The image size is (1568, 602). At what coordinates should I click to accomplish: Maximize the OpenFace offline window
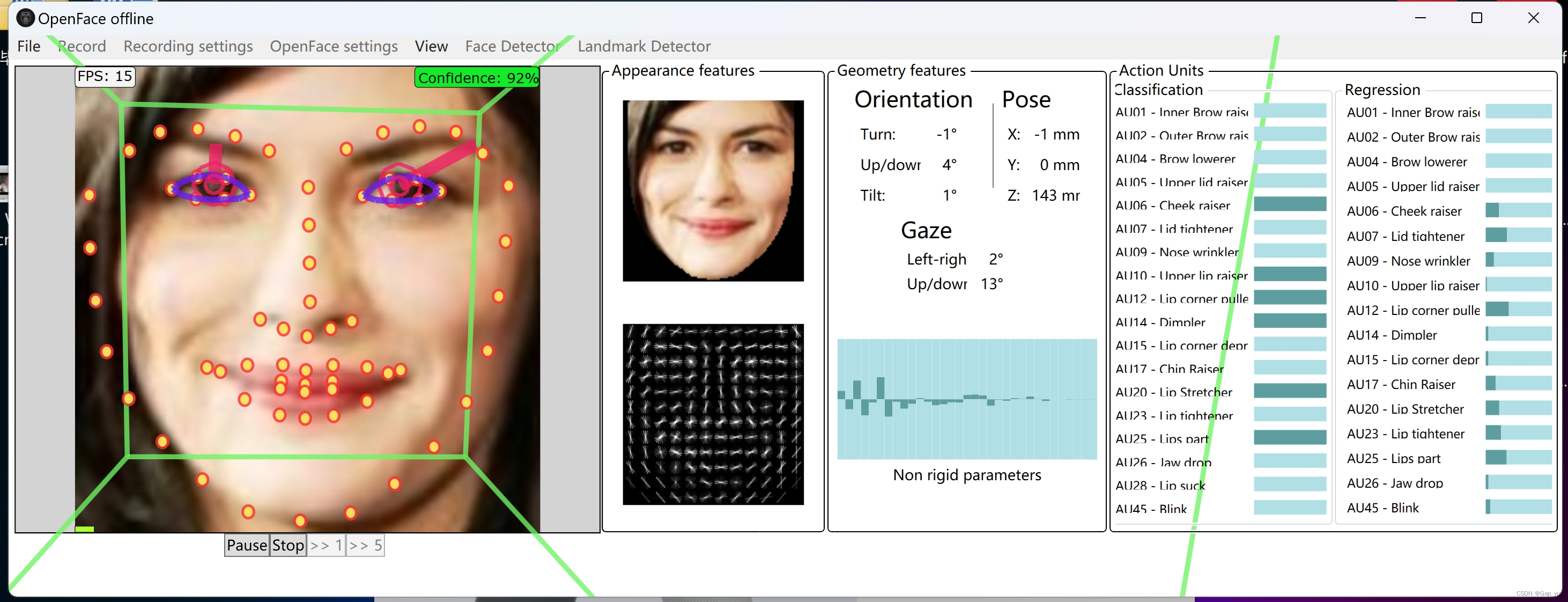1476,18
